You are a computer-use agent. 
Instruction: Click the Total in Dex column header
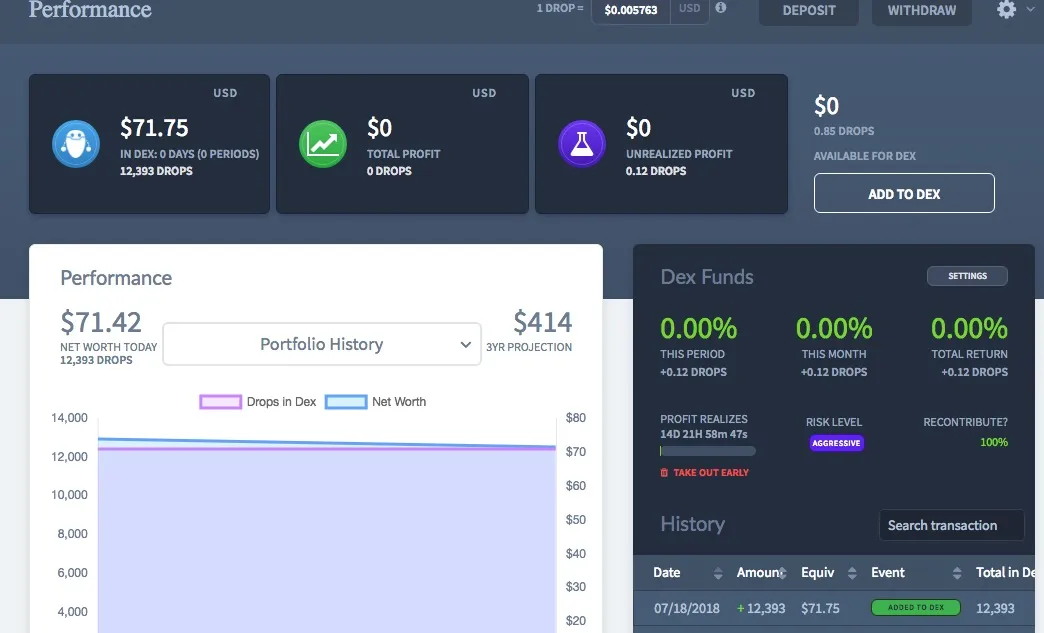[x=1005, y=572]
